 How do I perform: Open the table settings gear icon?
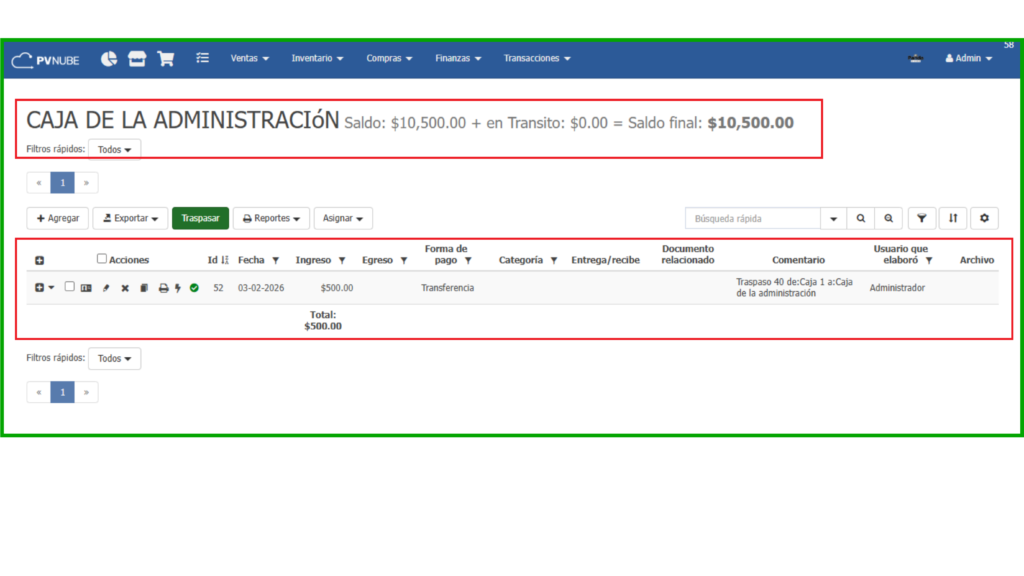point(985,218)
